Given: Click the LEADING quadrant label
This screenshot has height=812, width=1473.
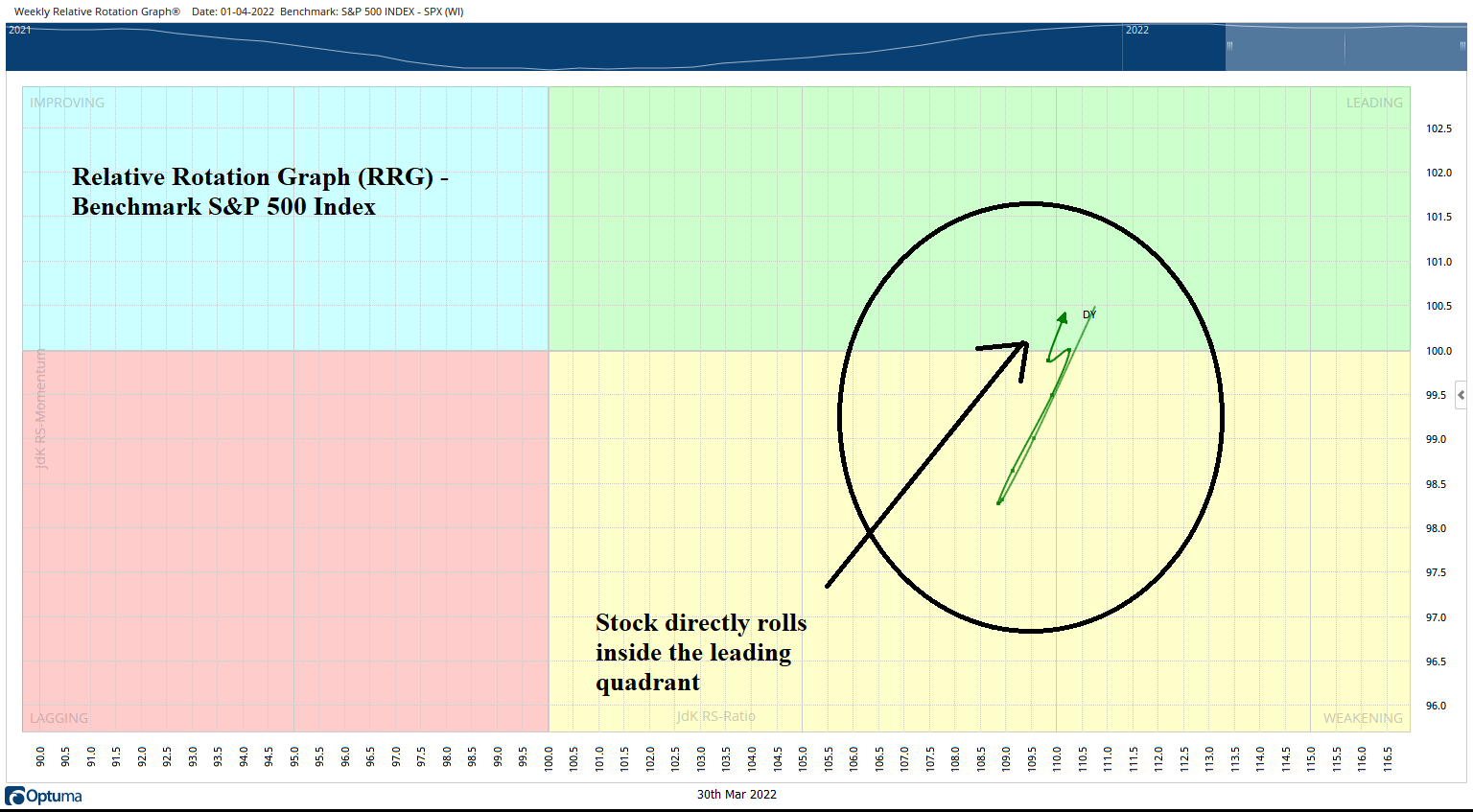Looking at the screenshot, I should [x=1373, y=103].
